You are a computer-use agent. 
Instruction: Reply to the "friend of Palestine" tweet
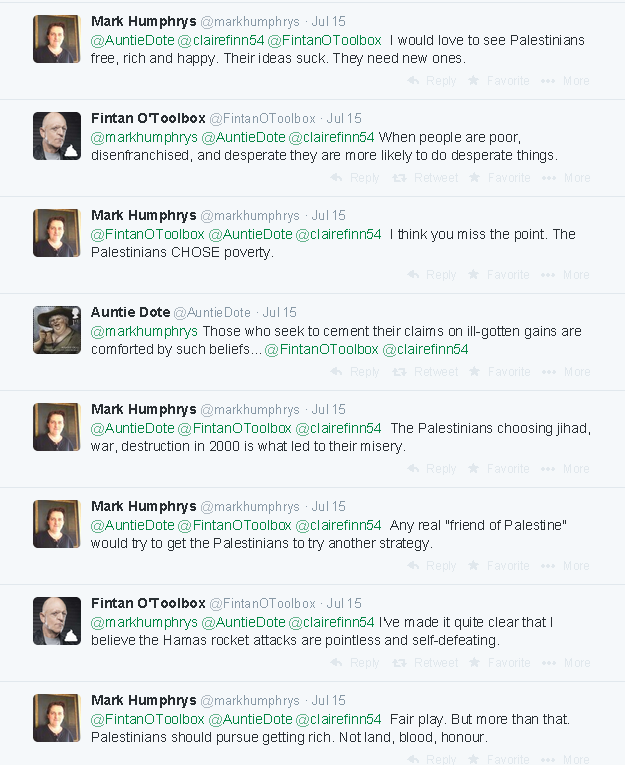[x=432, y=566]
